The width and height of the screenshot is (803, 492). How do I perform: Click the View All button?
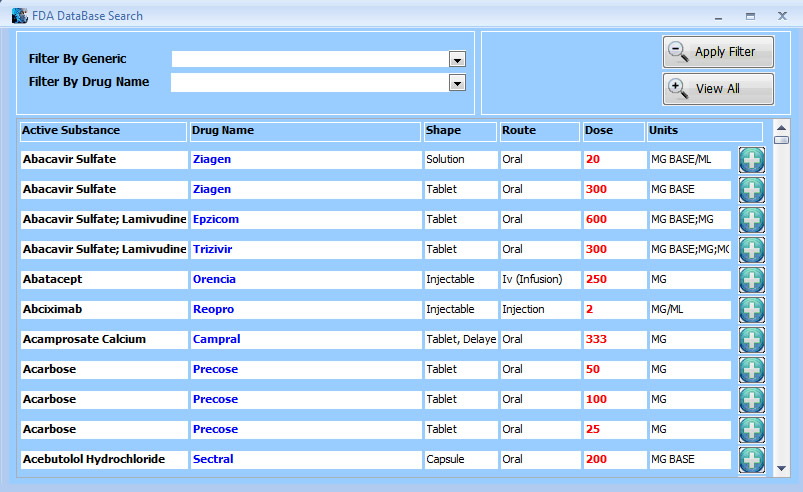click(718, 89)
